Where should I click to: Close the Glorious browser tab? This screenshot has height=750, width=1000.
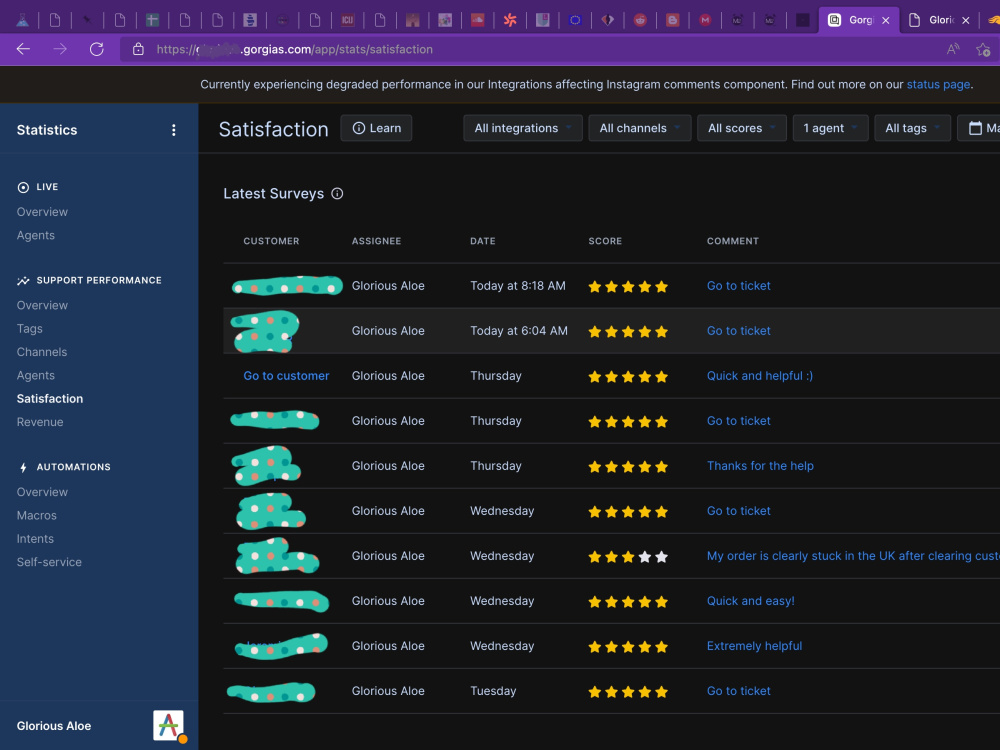(x=966, y=20)
